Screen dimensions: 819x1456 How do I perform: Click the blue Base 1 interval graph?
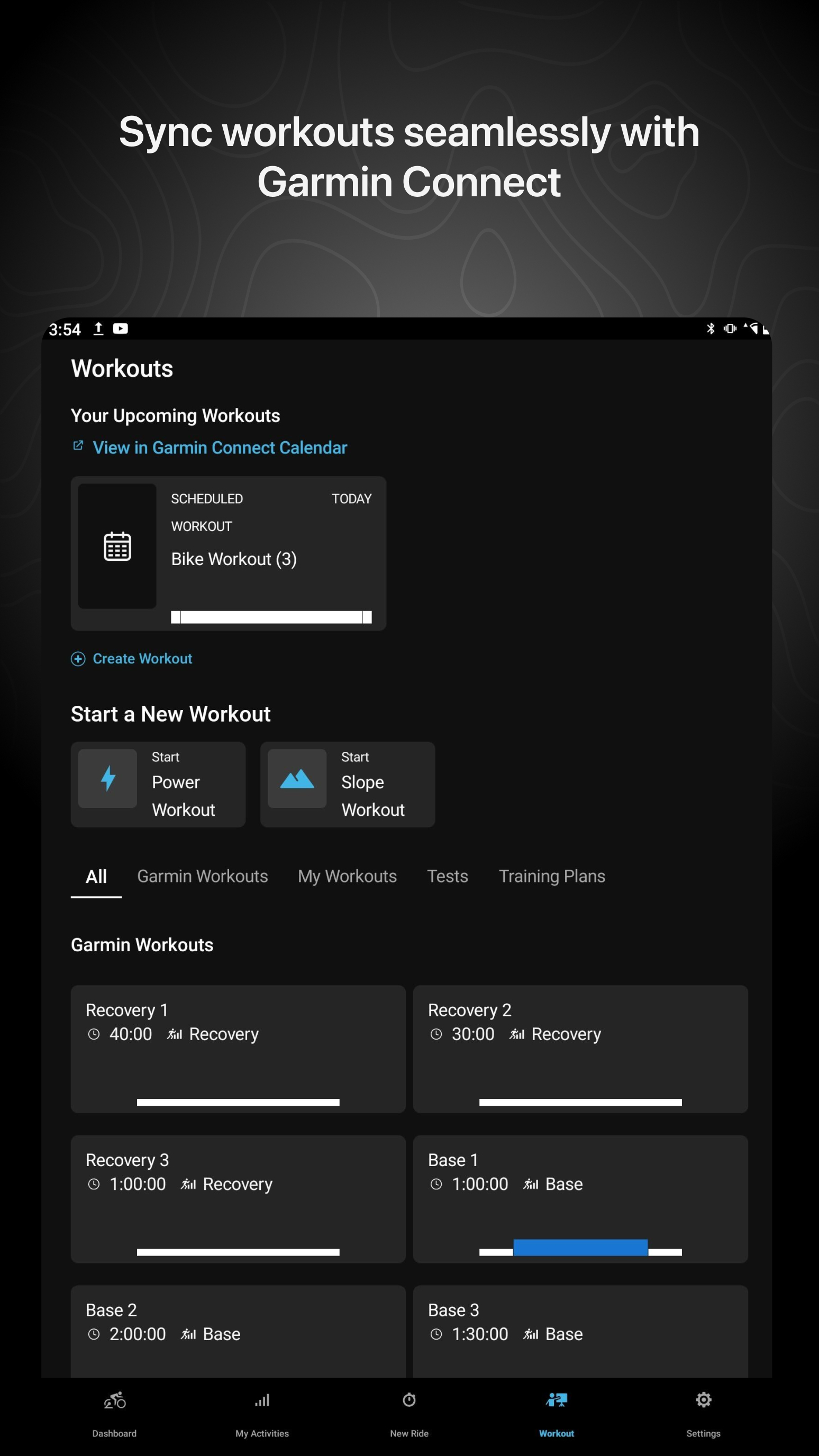tap(580, 1248)
